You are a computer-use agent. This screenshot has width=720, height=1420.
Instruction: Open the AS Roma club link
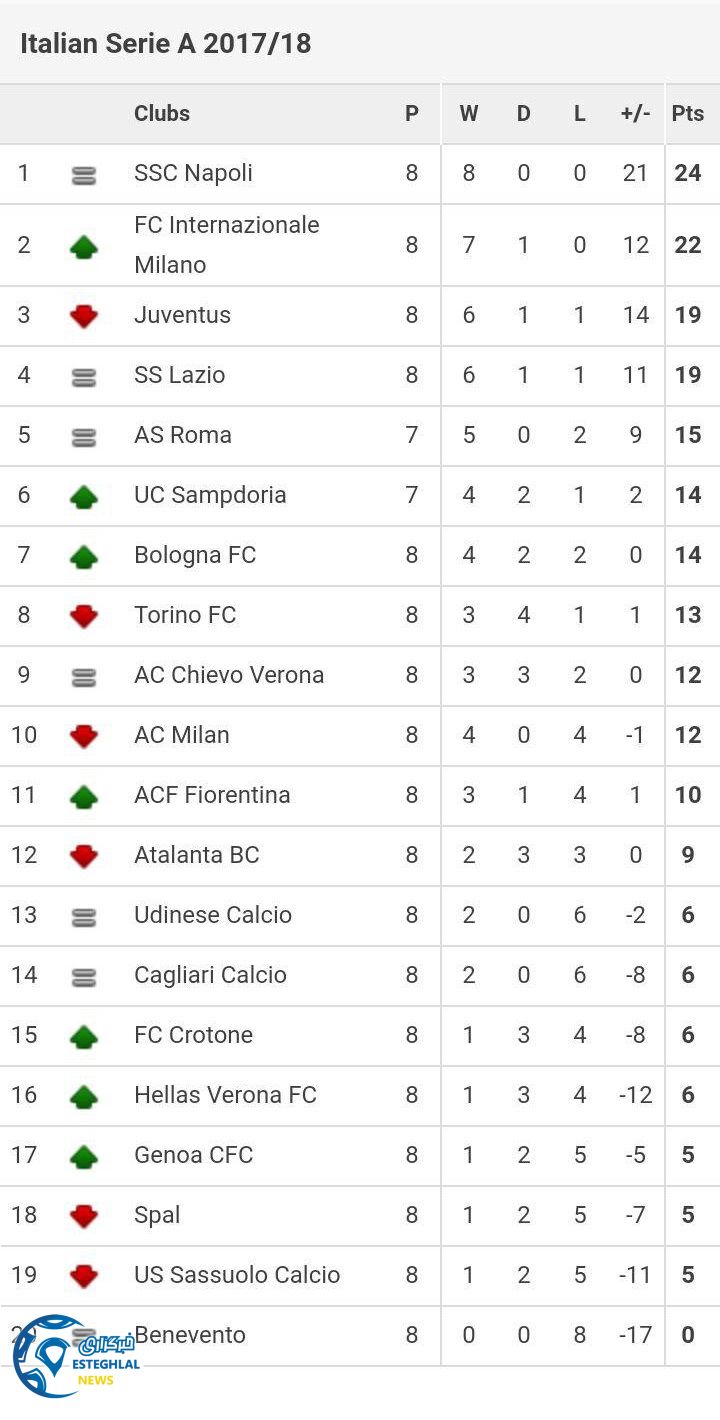(x=183, y=435)
